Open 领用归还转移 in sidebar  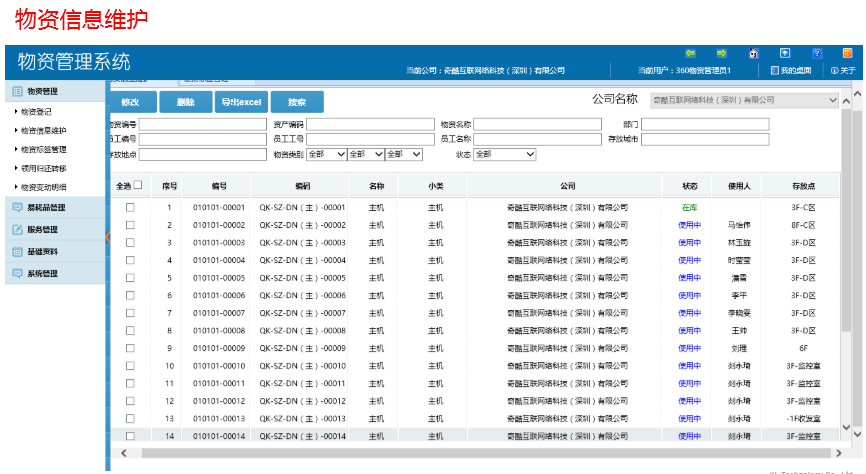(43, 168)
